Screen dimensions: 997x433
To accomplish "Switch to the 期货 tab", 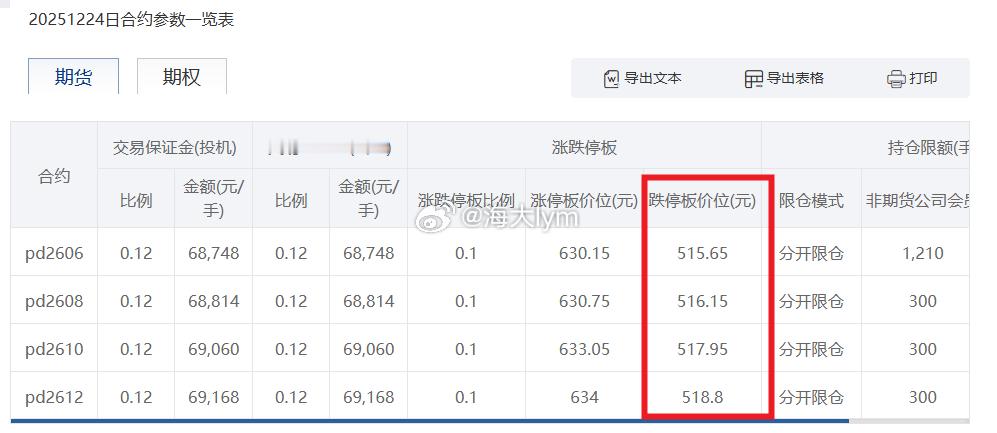I will click(x=73, y=77).
